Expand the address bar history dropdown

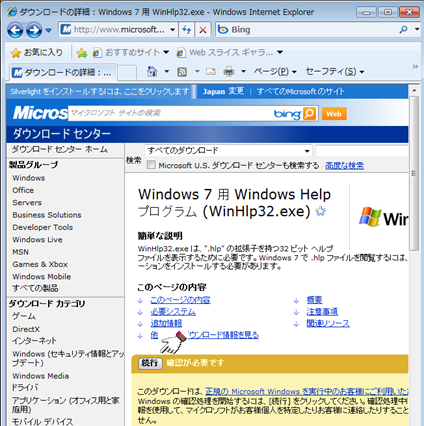click(x=173, y=30)
